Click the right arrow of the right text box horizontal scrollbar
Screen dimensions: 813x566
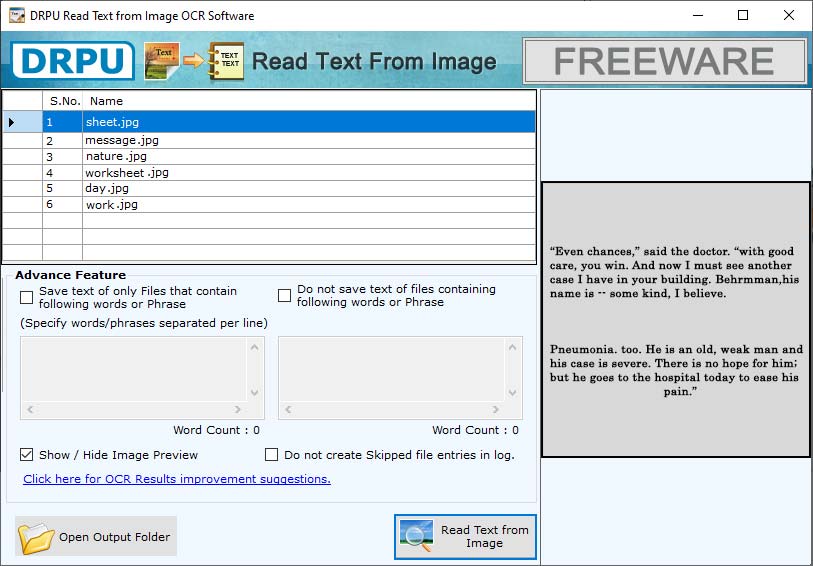496,409
